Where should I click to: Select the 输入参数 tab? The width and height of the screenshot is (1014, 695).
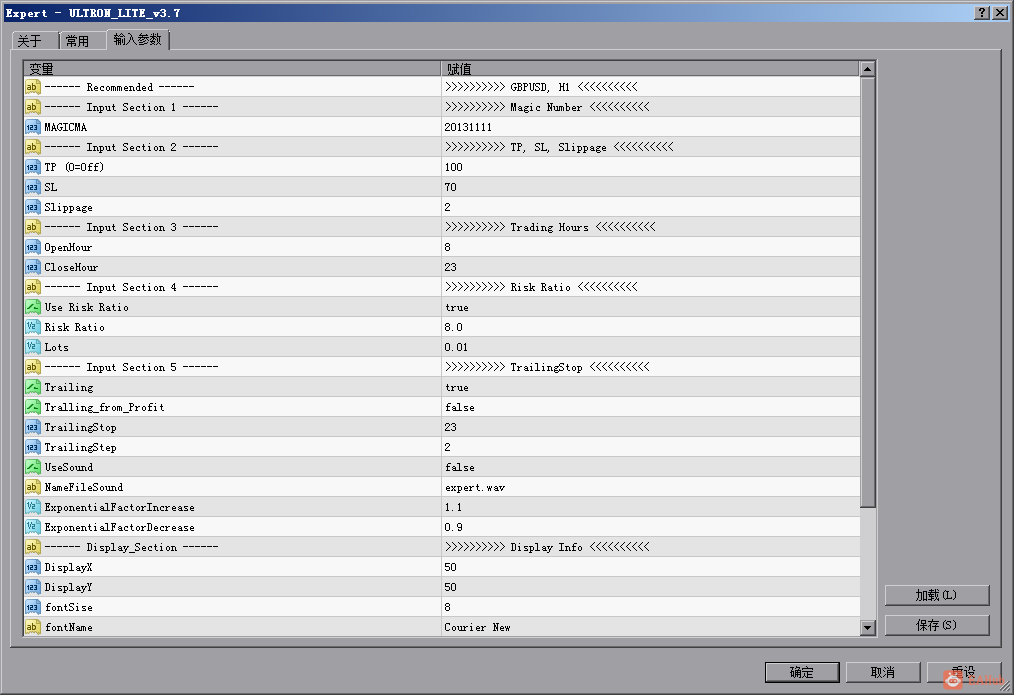[x=138, y=39]
